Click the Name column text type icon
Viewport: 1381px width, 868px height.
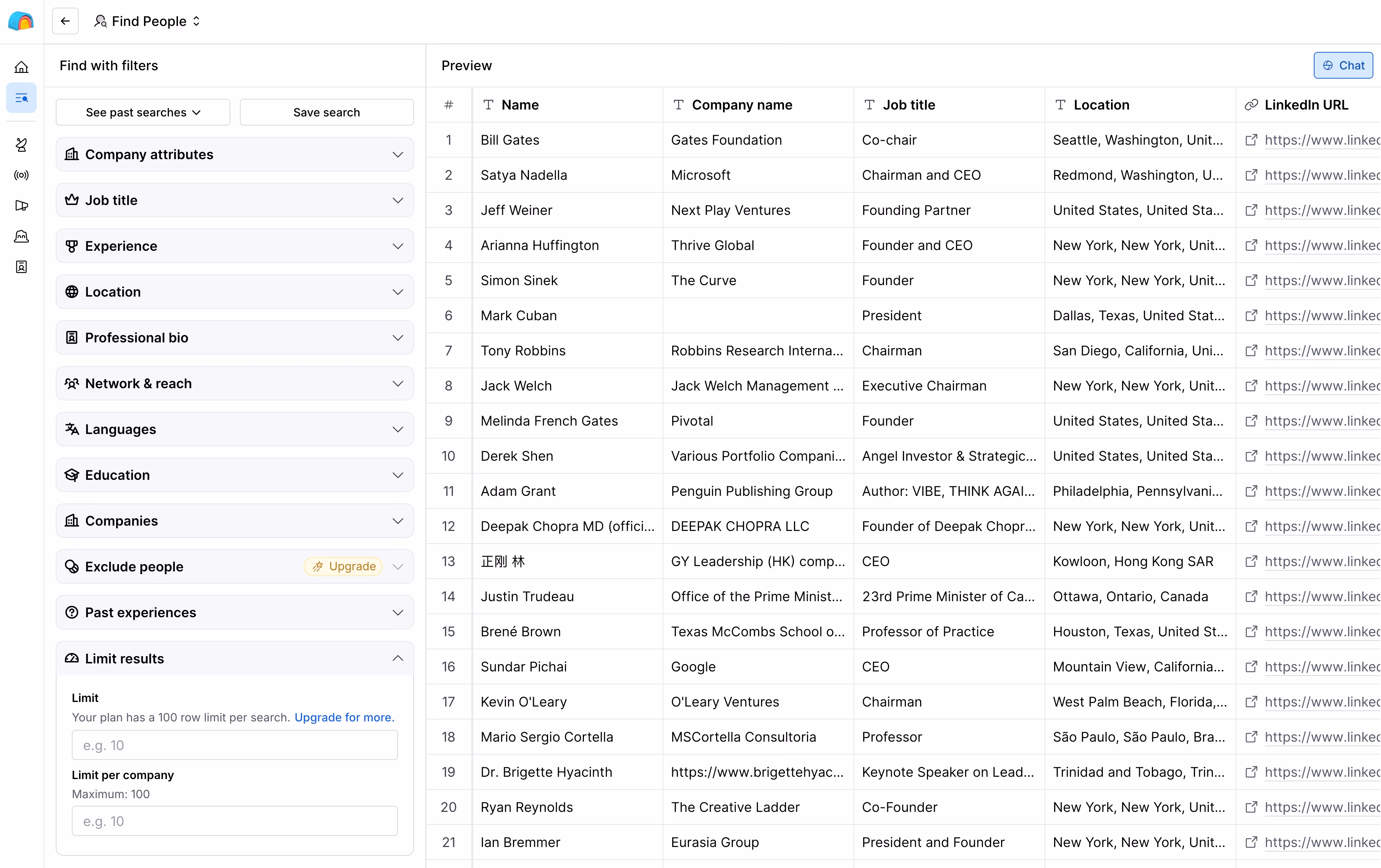(488, 105)
